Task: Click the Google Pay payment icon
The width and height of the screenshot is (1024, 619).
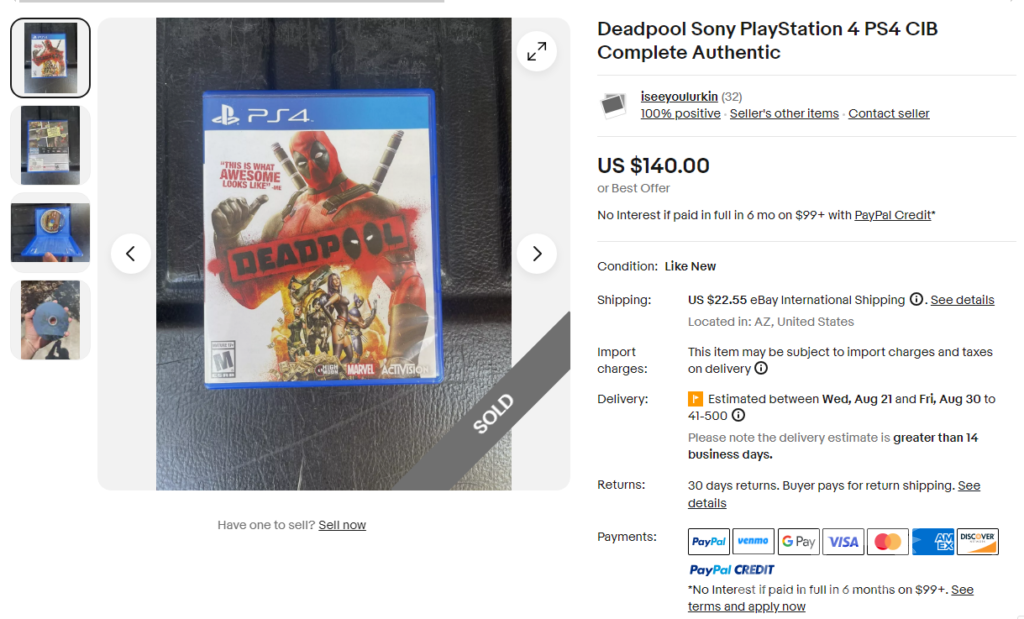Action: pyautogui.click(x=798, y=542)
